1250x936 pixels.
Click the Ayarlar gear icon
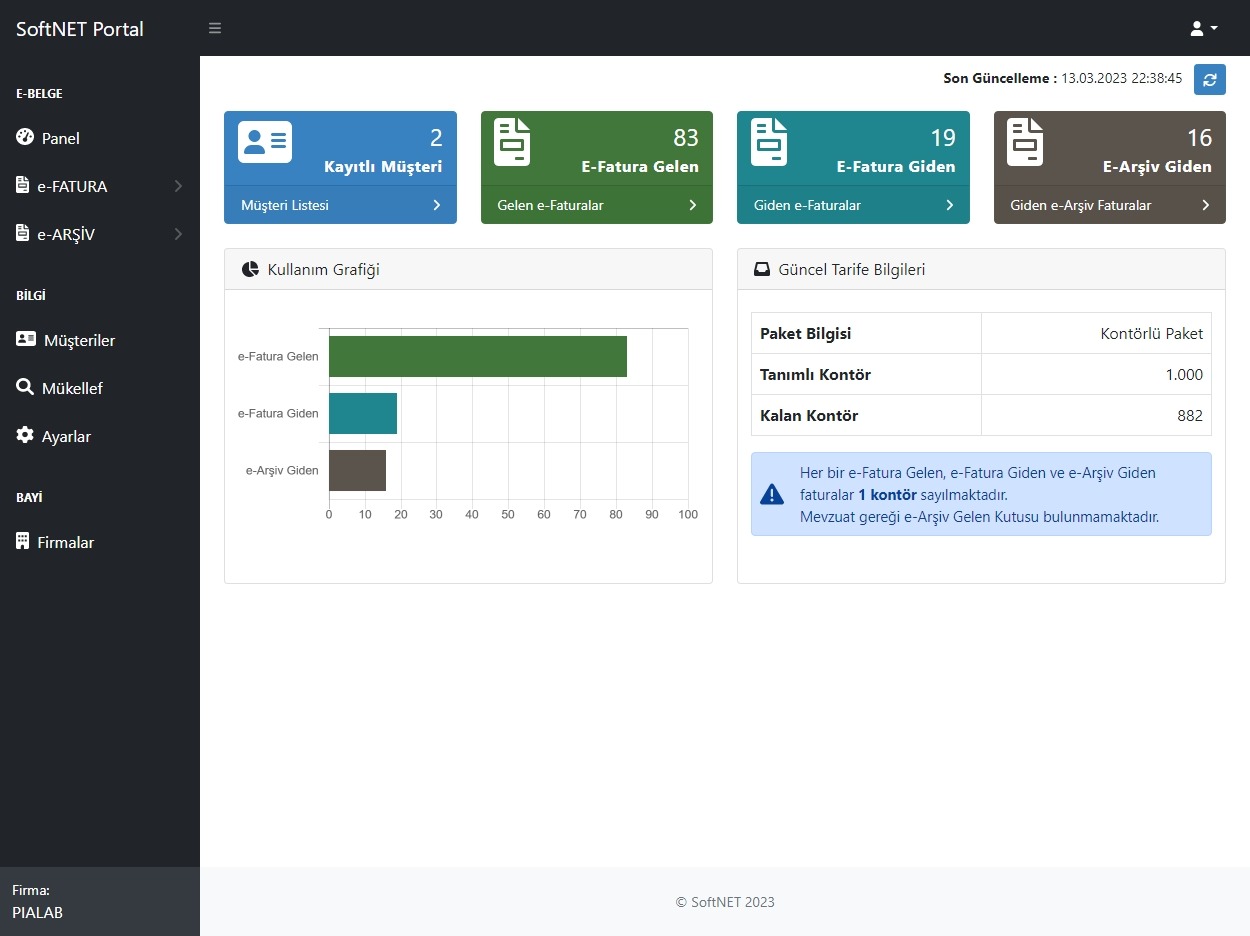pos(25,435)
